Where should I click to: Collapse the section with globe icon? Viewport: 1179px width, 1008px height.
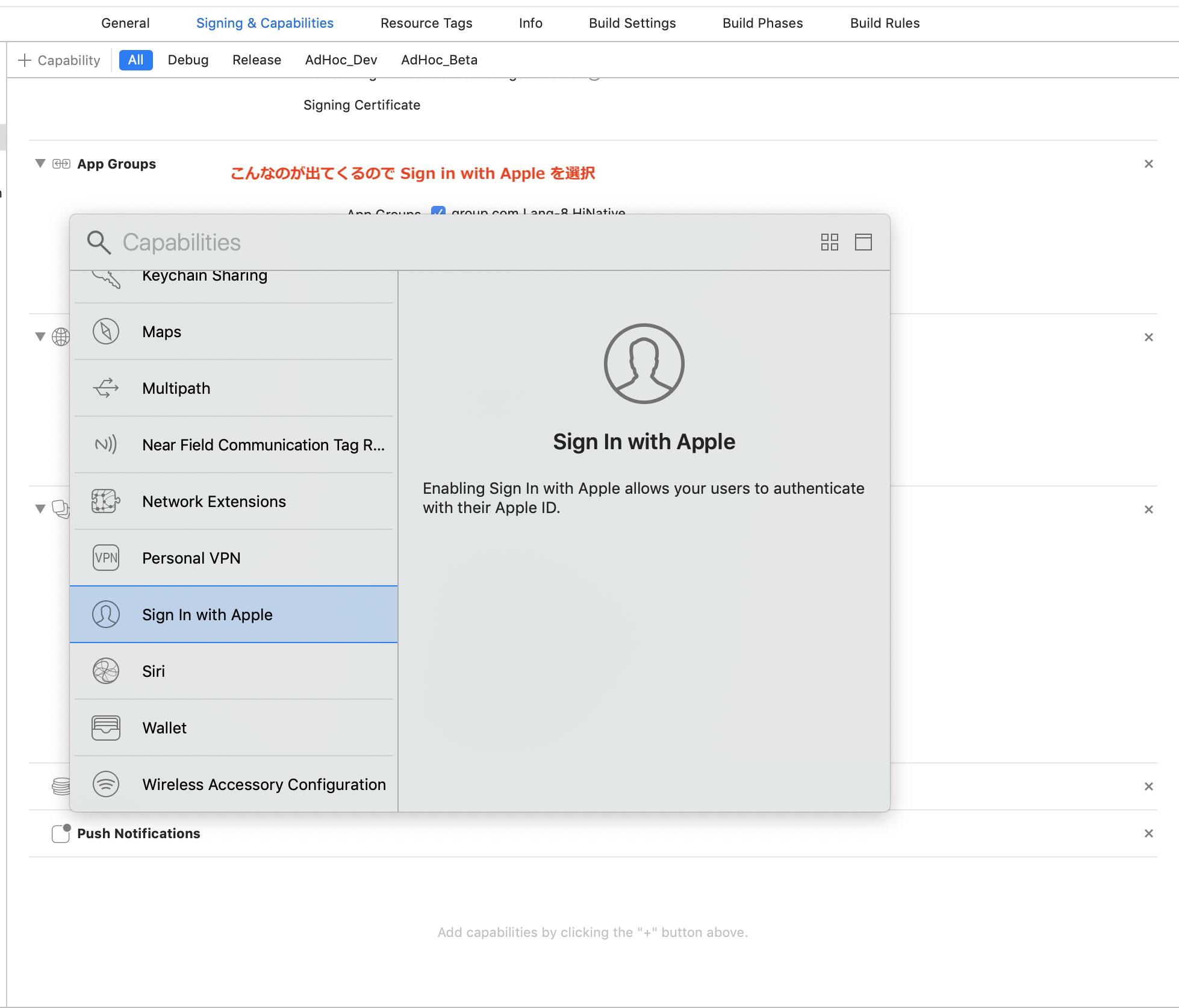pos(40,337)
